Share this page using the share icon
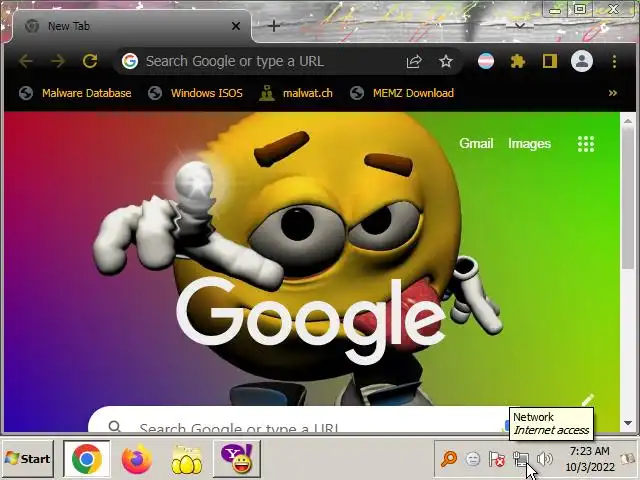Image resolution: width=640 pixels, height=480 pixels. click(414, 61)
